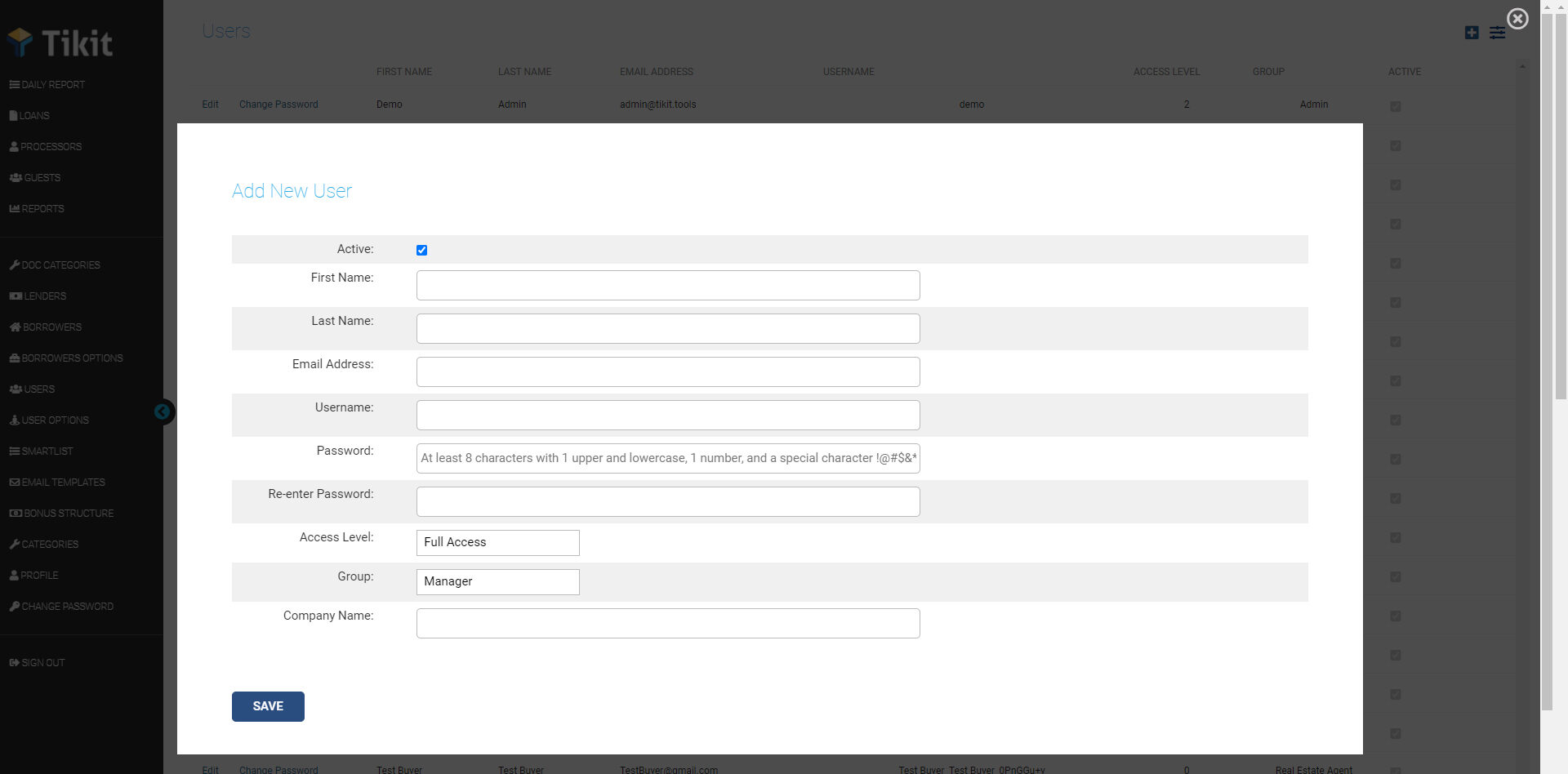Screen dimensions: 1568x774
Task: Open the Group dropdown showing Manager
Action: (497, 581)
